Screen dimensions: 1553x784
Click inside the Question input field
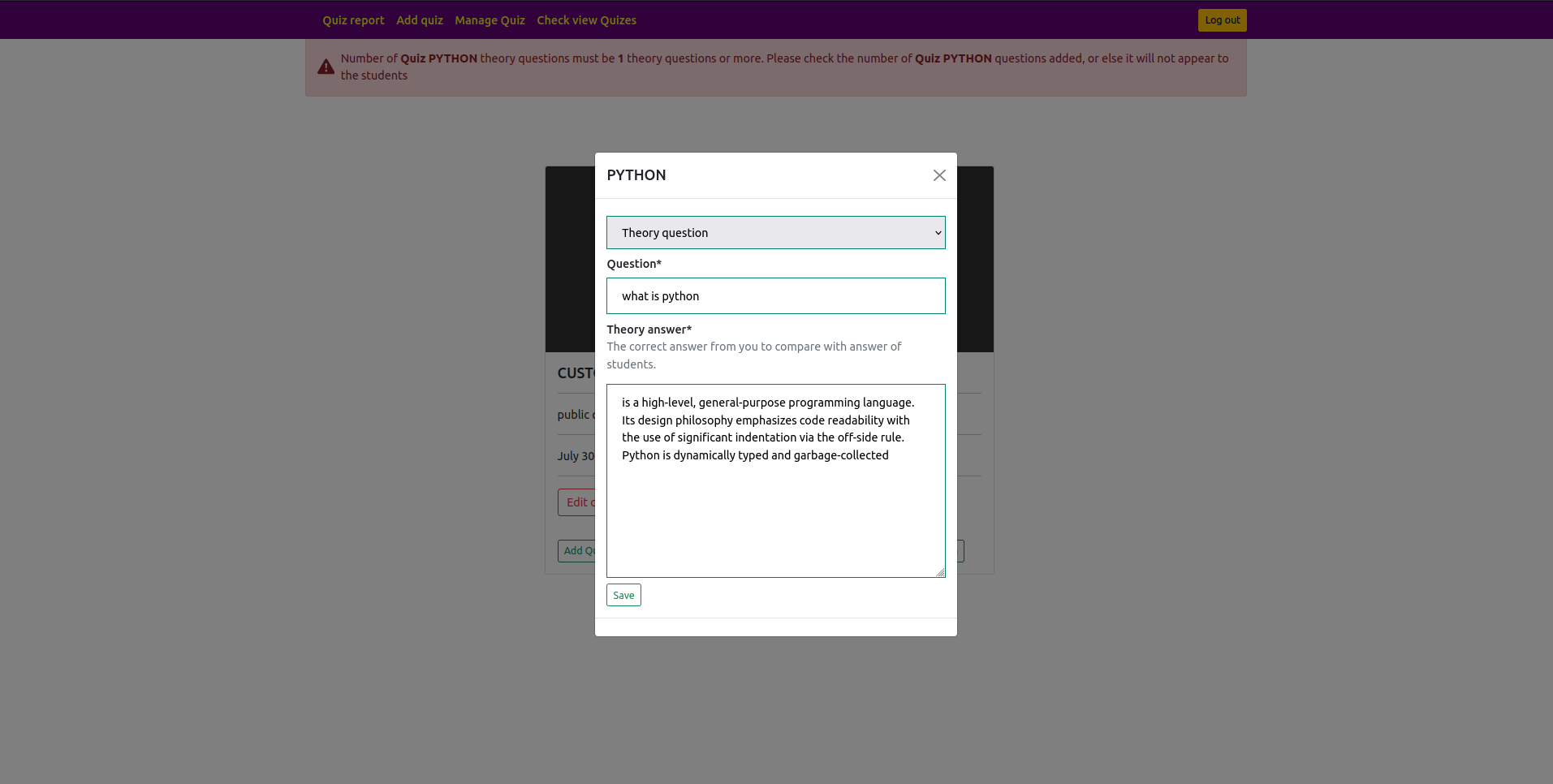(775, 295)
